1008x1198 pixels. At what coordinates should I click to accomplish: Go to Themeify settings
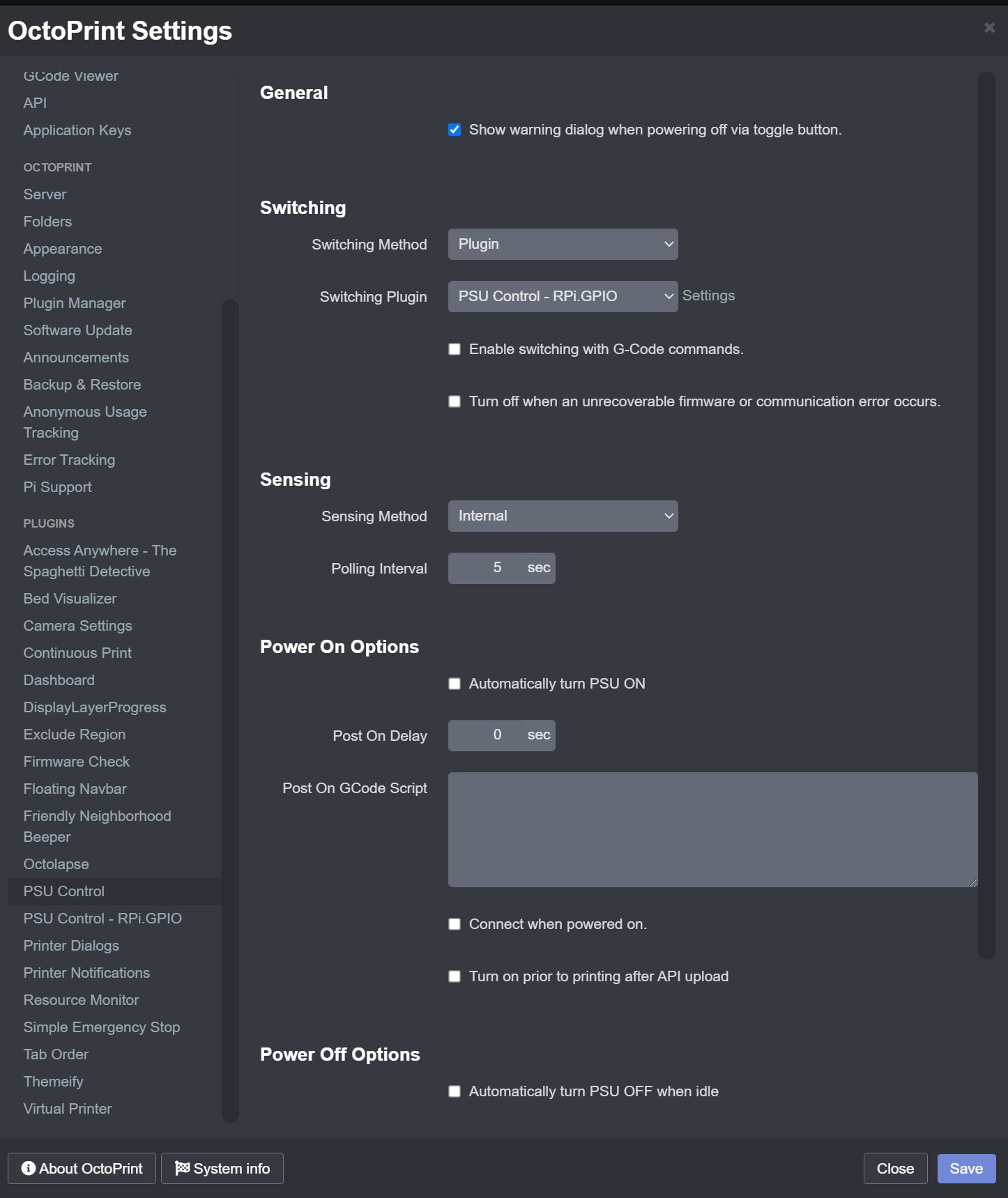coord(53,1082)
